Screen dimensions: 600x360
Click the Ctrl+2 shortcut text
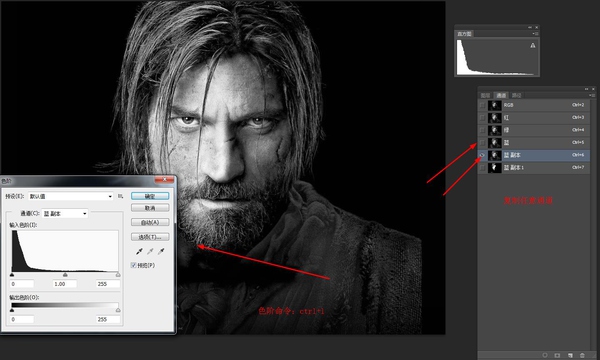pyautogui.click(x=578, y=105)
